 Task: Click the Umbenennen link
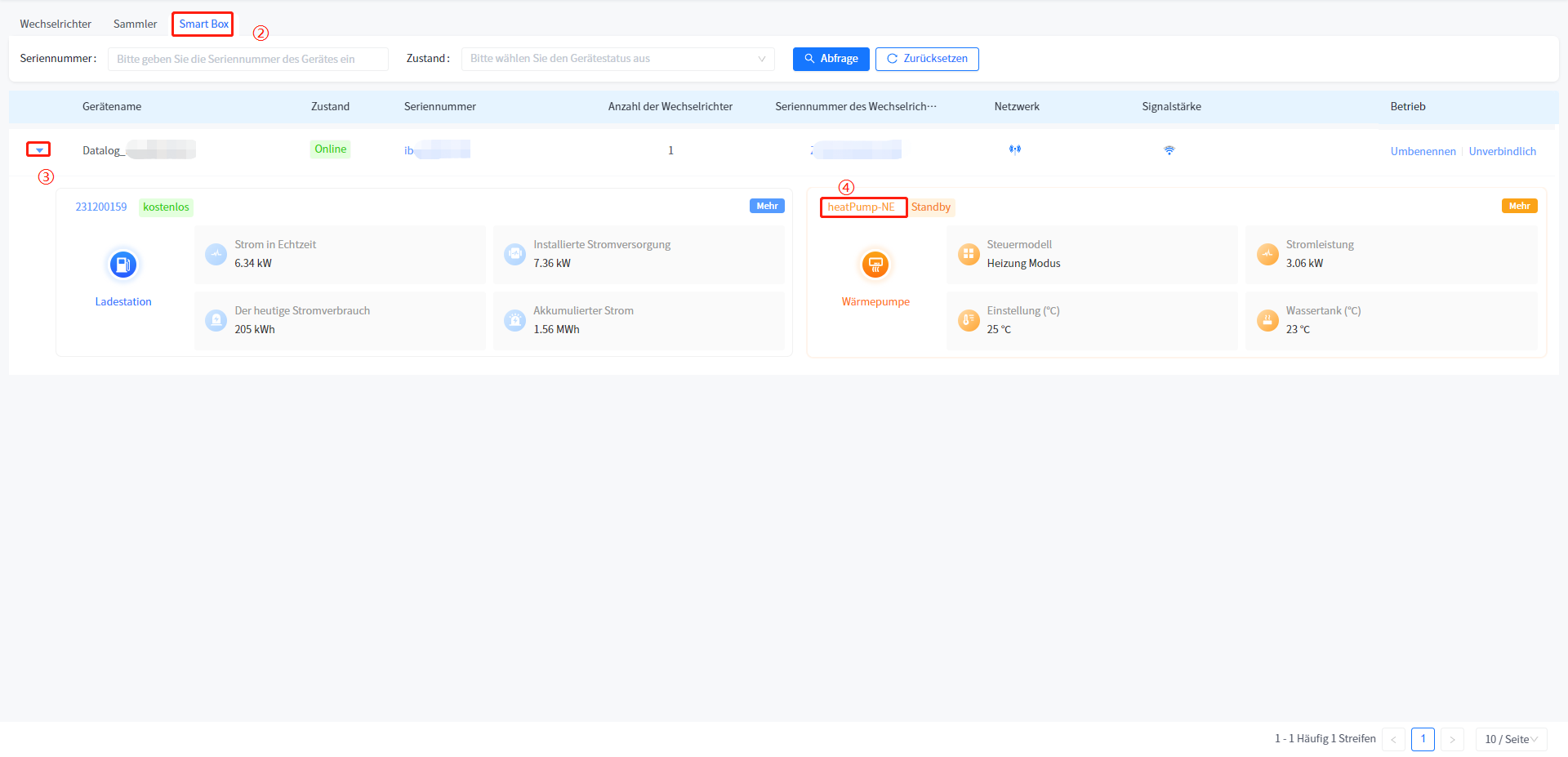[x=1423, y=151]
